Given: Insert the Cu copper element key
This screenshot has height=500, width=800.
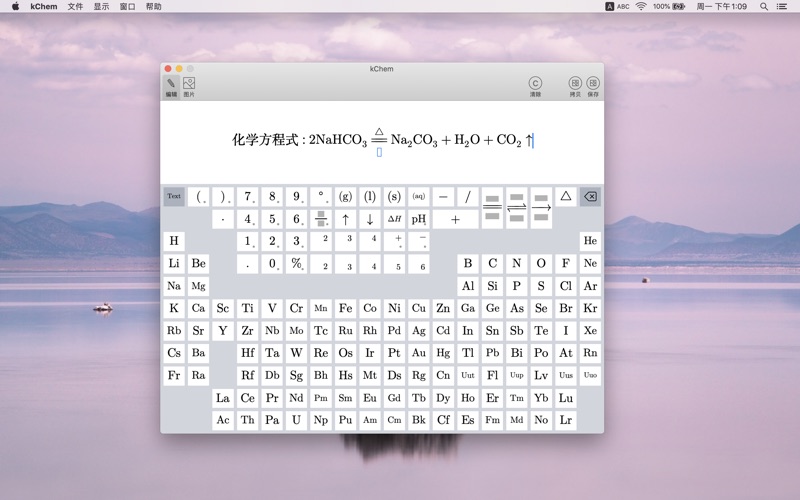Looking at the screenshot, I should [419, 308].
